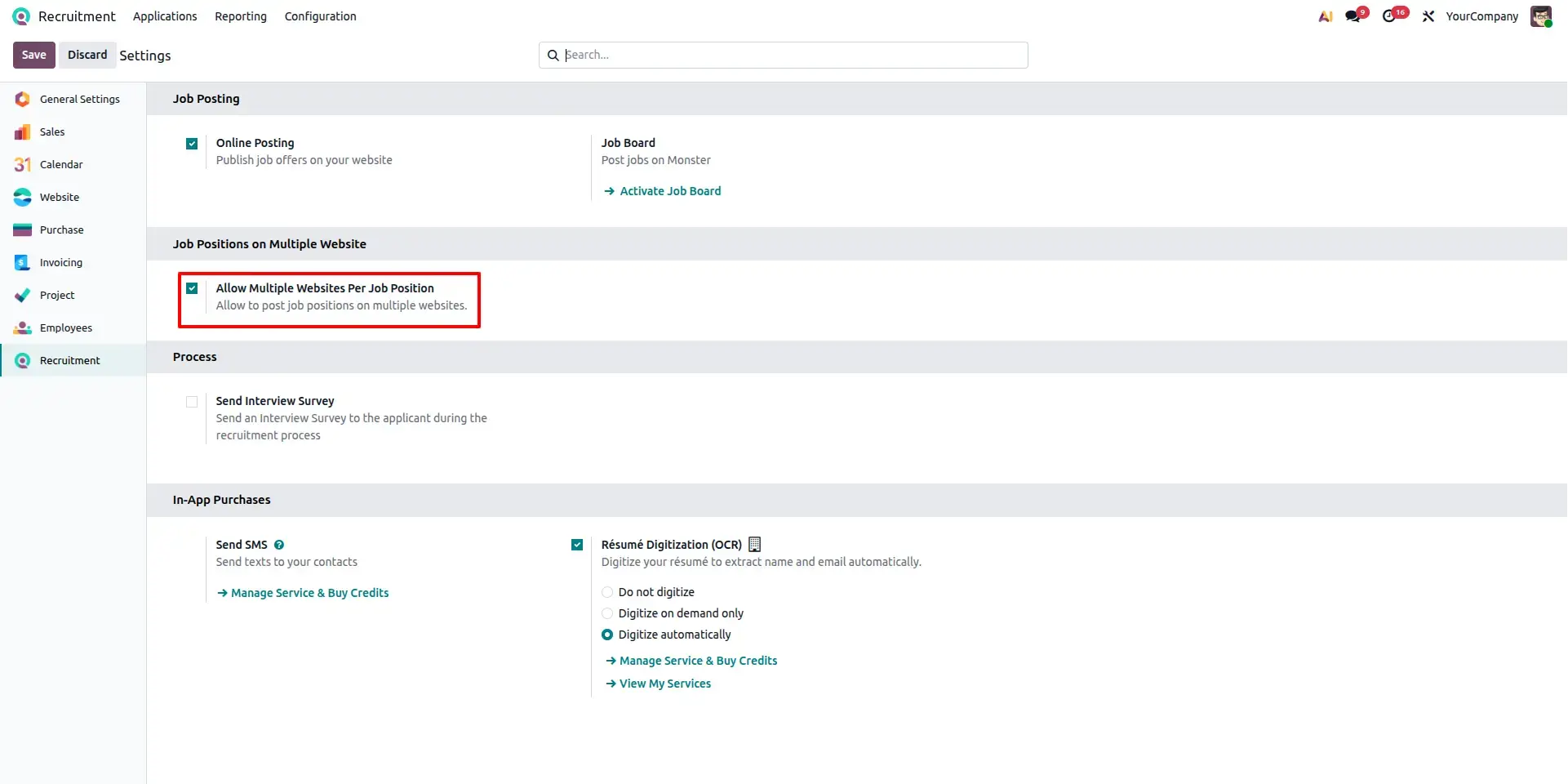Open the Reporting menu

(241, 16)
